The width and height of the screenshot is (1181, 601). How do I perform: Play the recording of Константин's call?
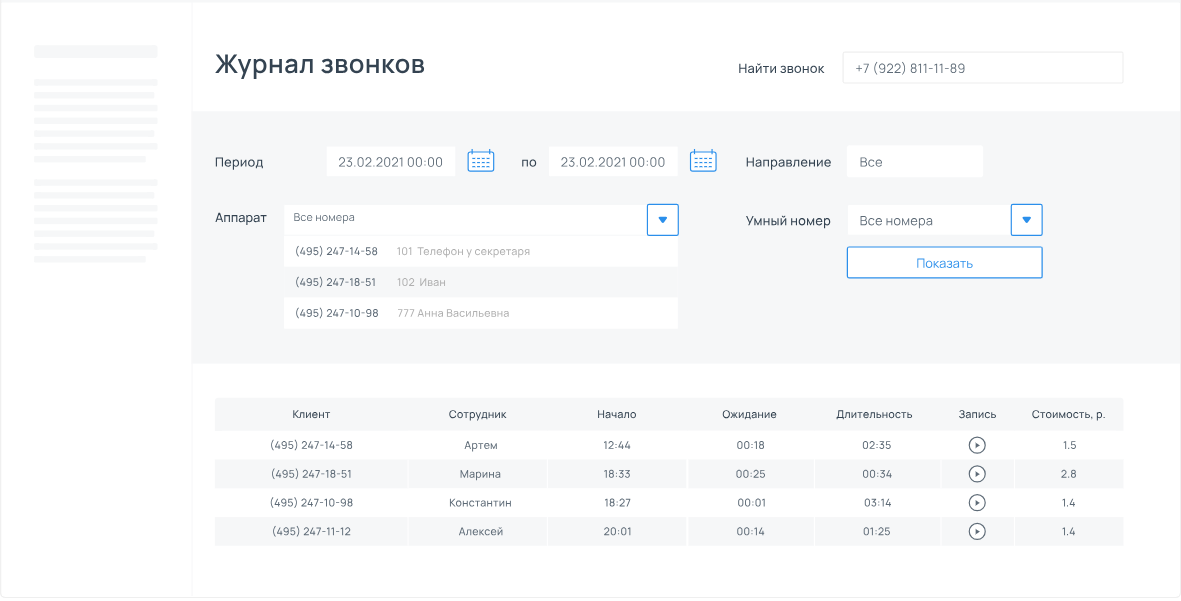click(x=977, y=502)
